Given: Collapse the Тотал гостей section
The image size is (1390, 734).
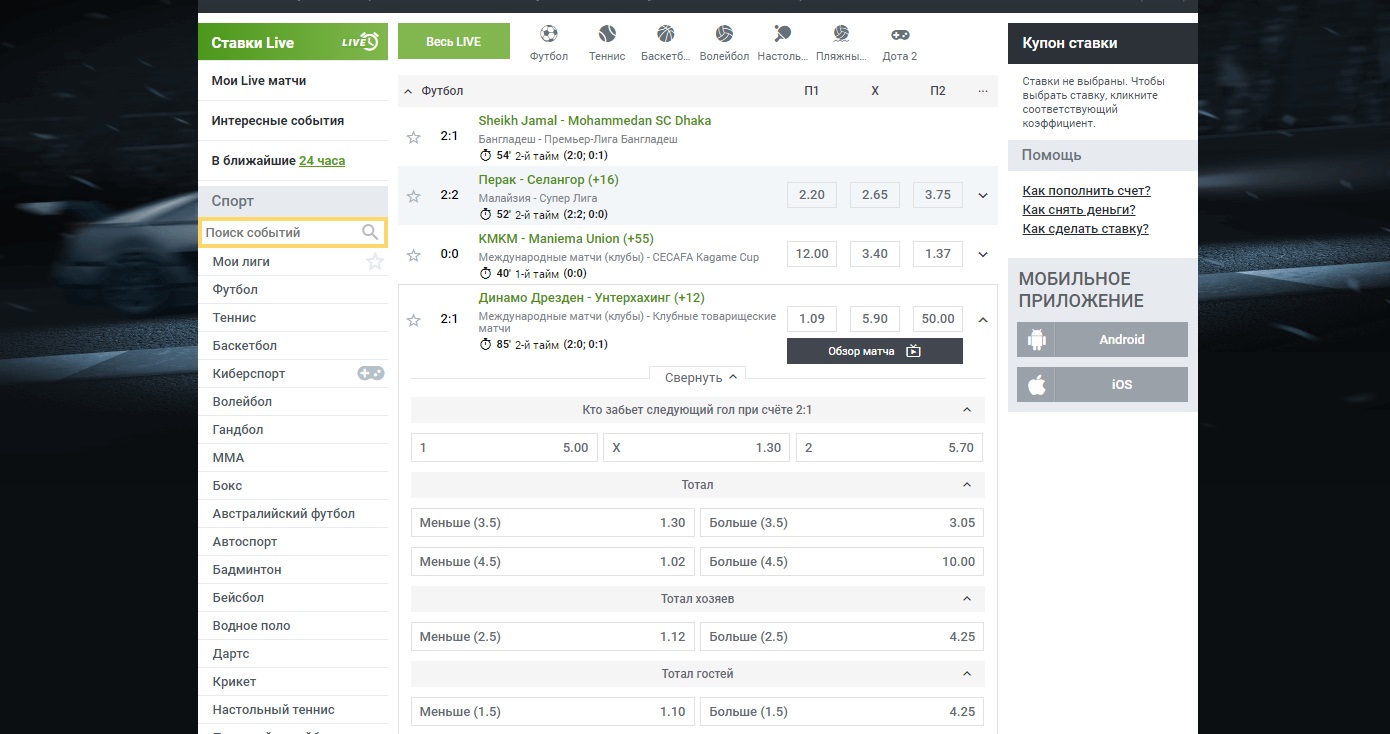Looking at the screenshot, I should (967, 674).
